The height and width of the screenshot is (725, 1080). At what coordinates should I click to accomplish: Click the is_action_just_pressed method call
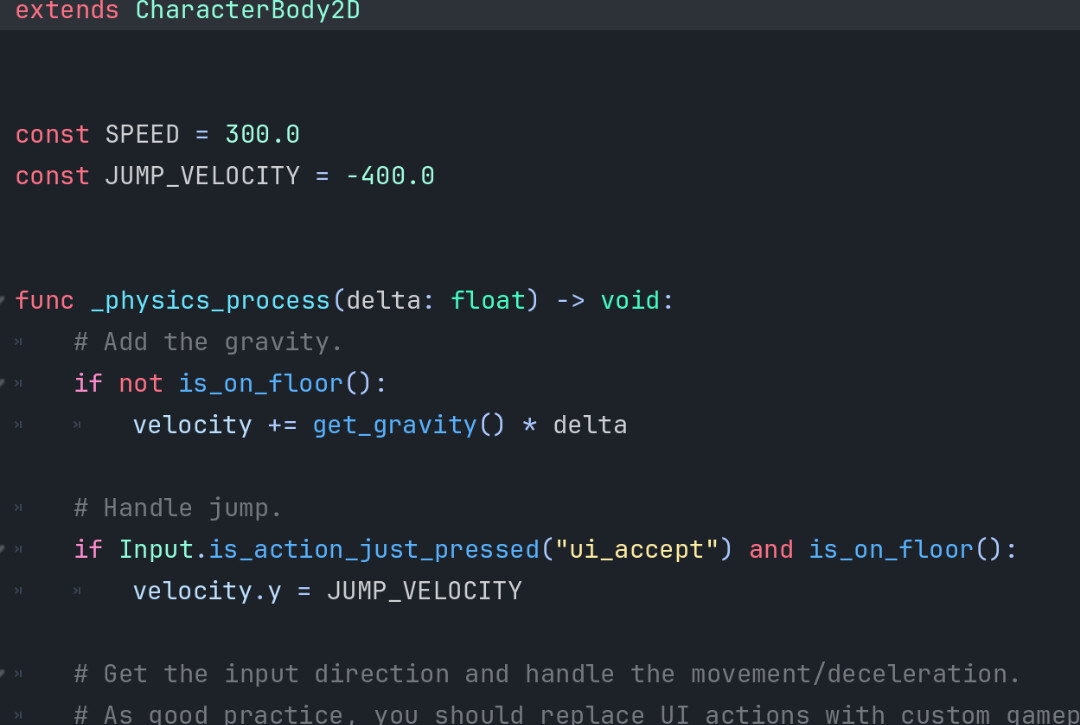[x=374, y=549]
